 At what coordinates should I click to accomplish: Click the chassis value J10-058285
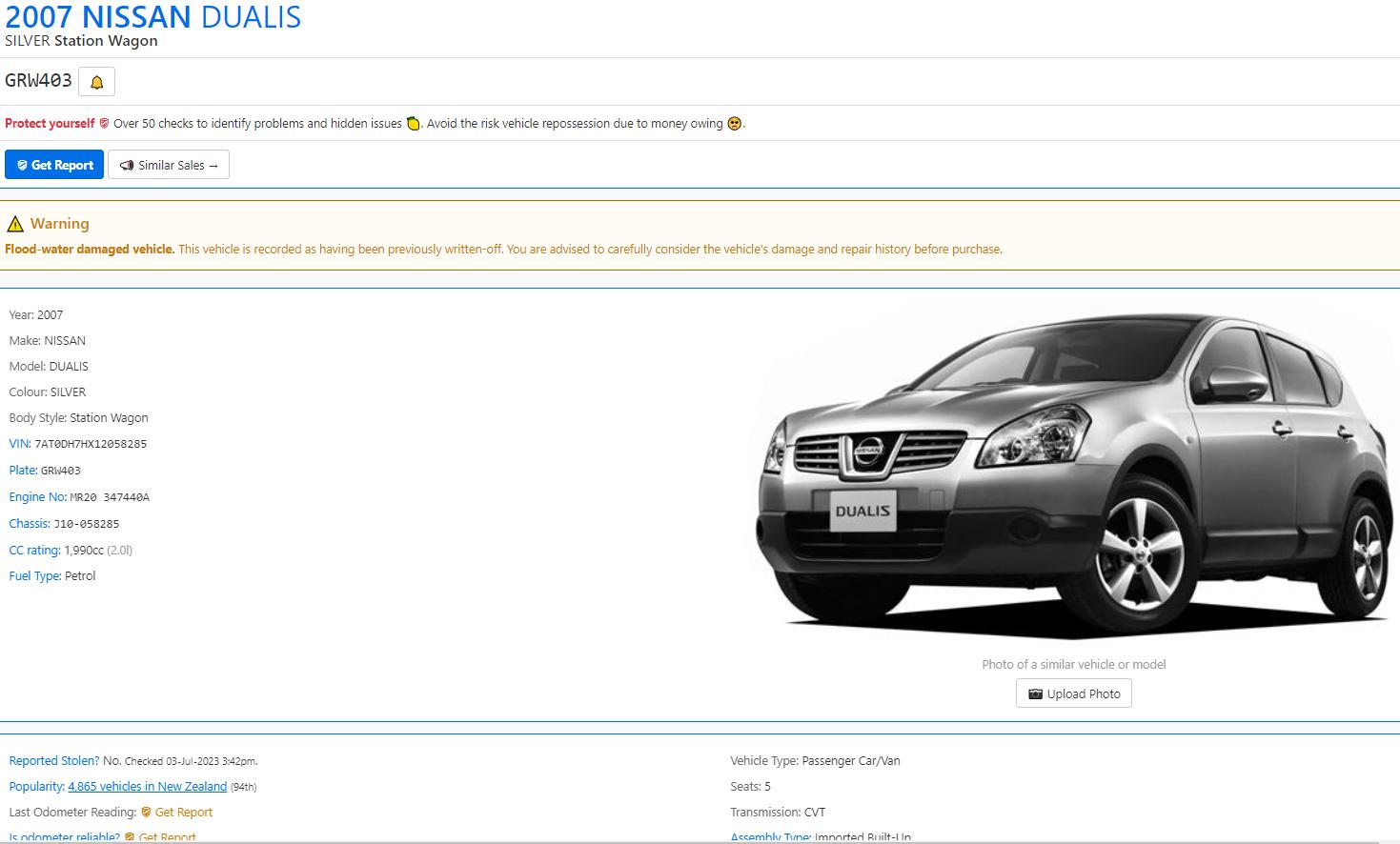[87, 524]
